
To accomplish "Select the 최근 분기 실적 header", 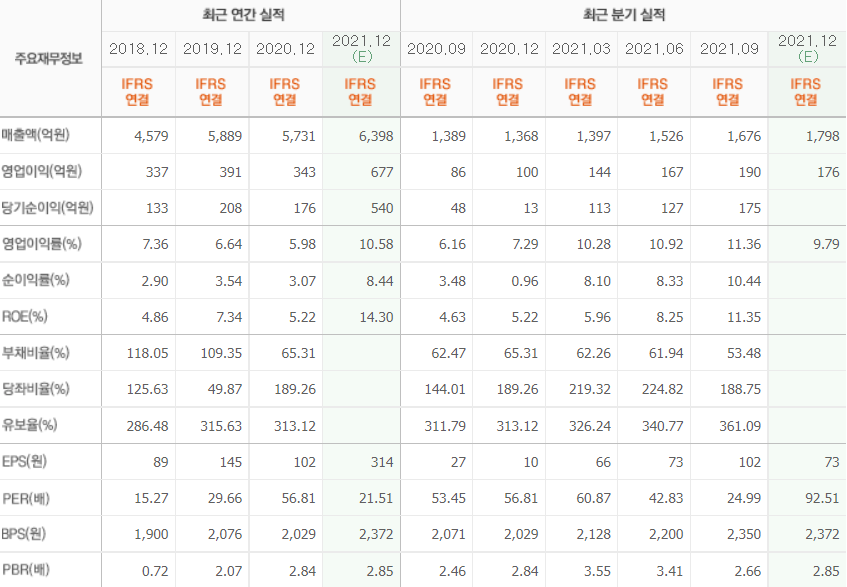I will click(624, 15).
